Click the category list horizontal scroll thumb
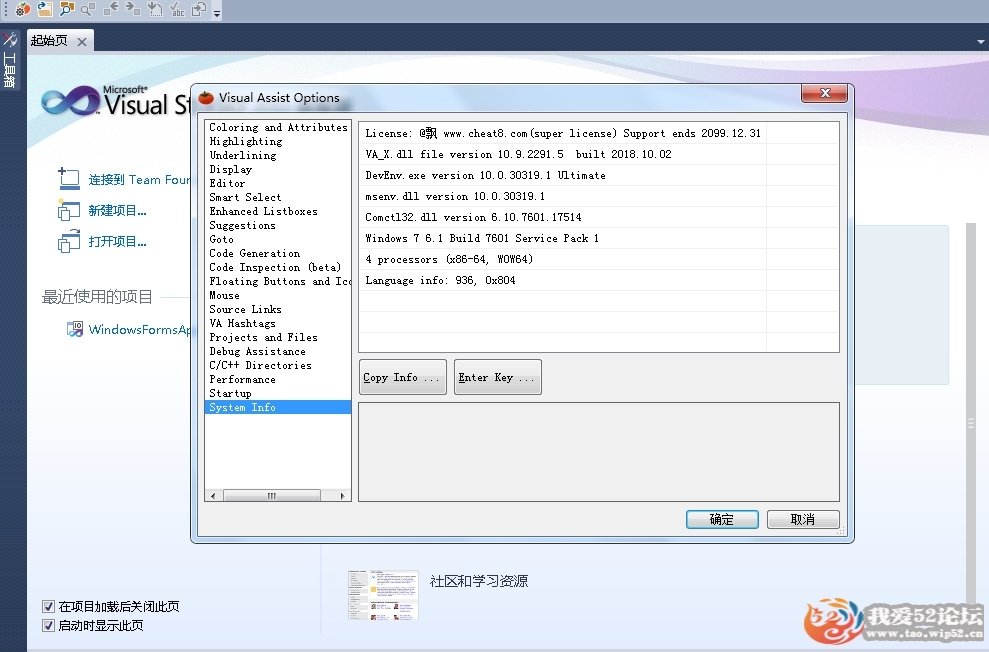 pyautogui.click(x=272, y=496)
